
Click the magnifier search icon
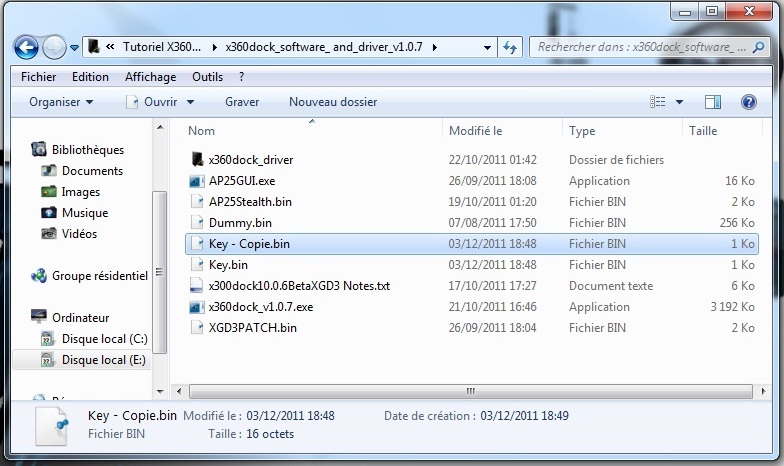pos(758,47)
